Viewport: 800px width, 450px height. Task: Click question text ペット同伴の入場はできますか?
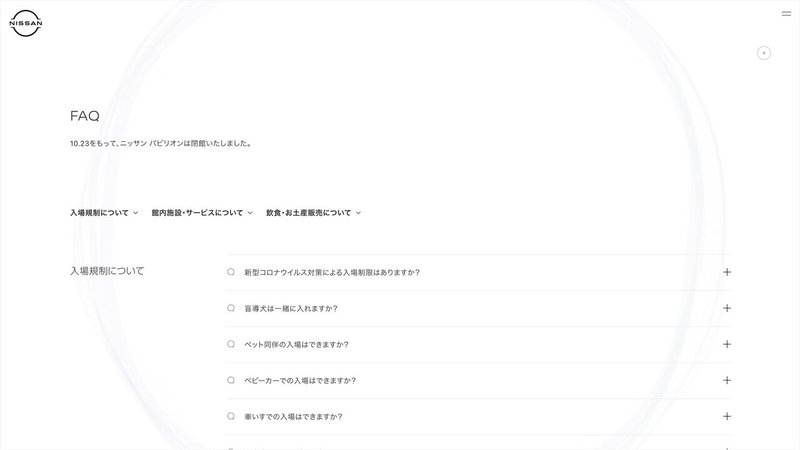point(296,344)
